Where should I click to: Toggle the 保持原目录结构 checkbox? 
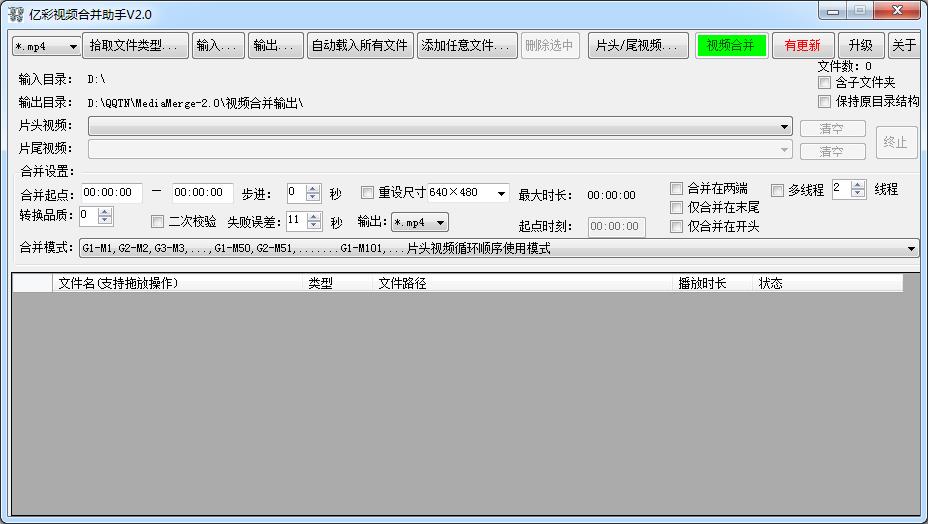(825, 101)
